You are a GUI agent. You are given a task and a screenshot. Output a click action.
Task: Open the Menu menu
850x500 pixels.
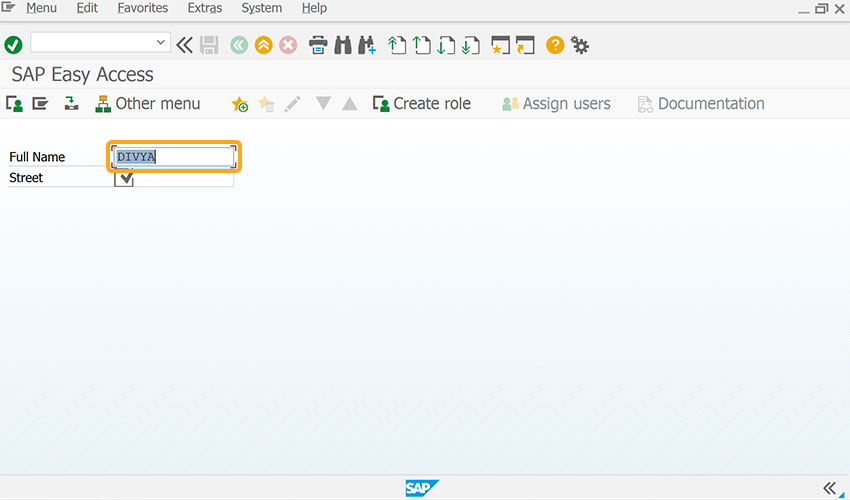pos(42,8)
